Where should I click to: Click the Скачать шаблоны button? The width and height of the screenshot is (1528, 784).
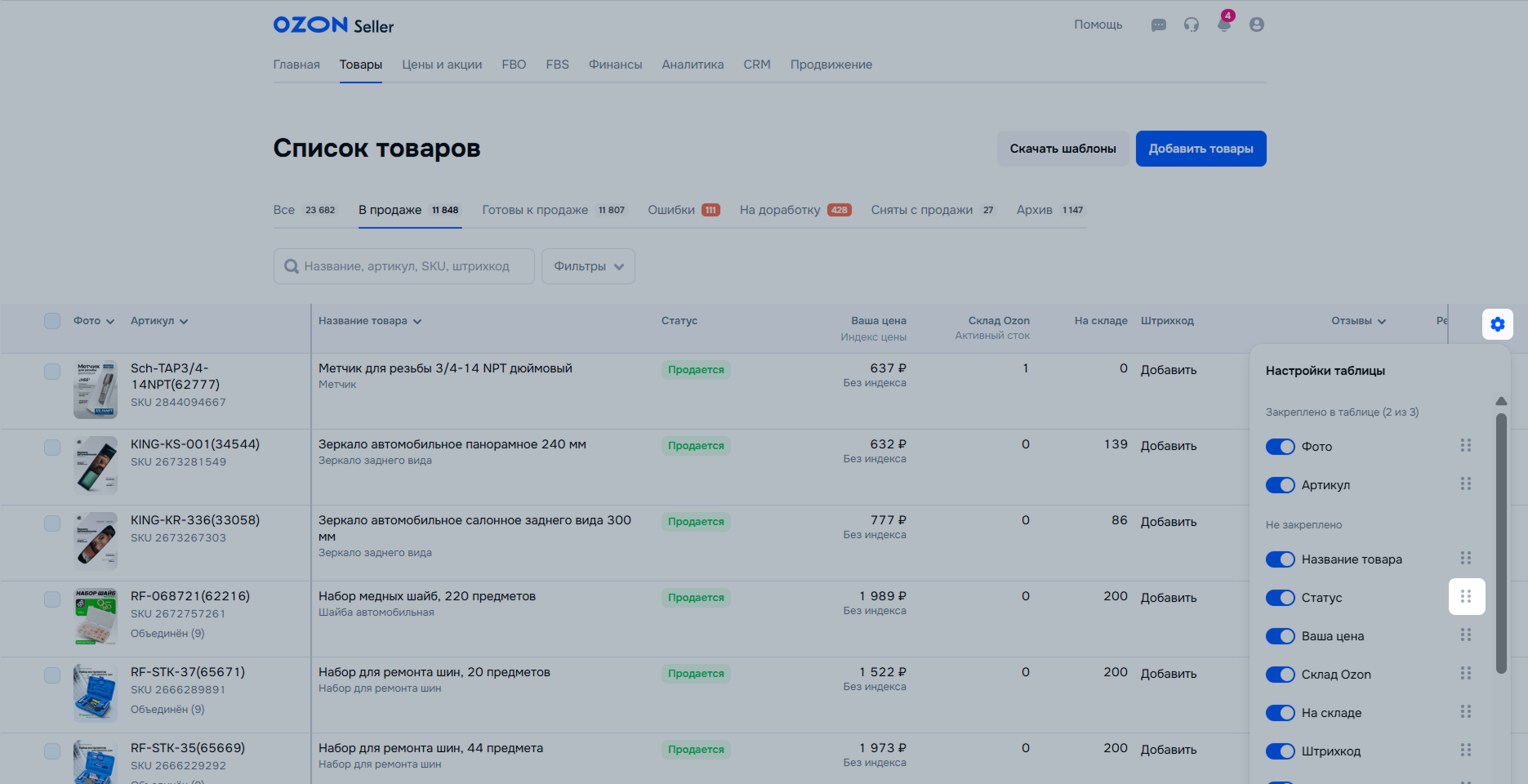(x=1062, y=149)
